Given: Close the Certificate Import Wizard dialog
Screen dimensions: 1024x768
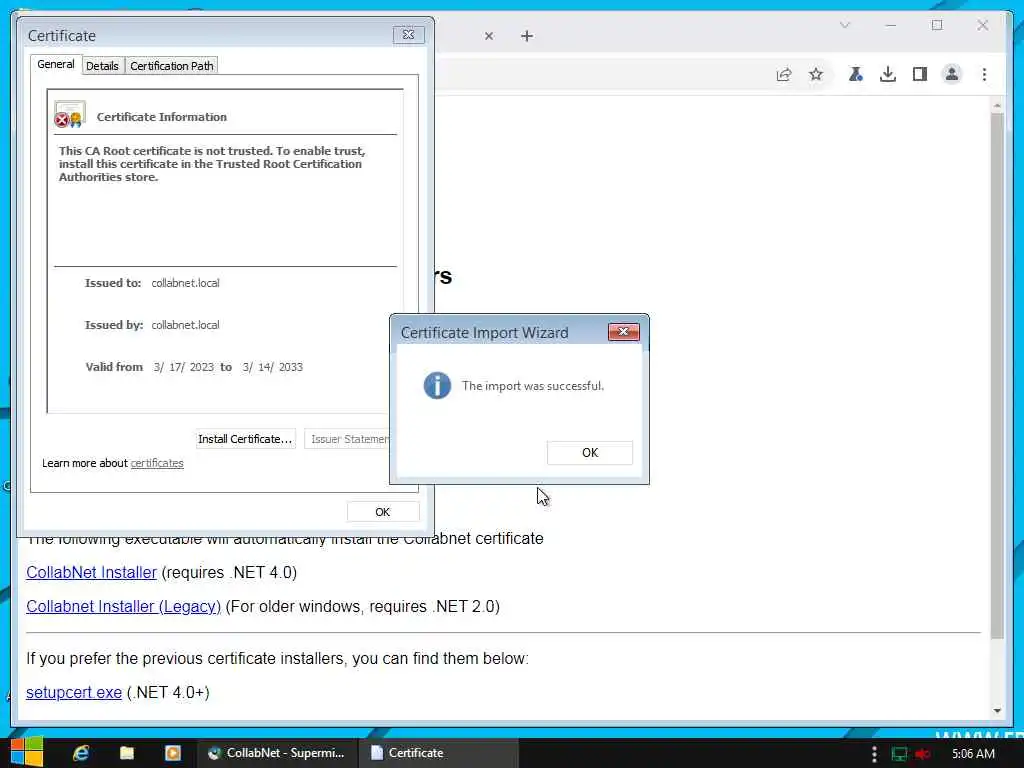Looking at the screenshot, I should tap(623, 332).
